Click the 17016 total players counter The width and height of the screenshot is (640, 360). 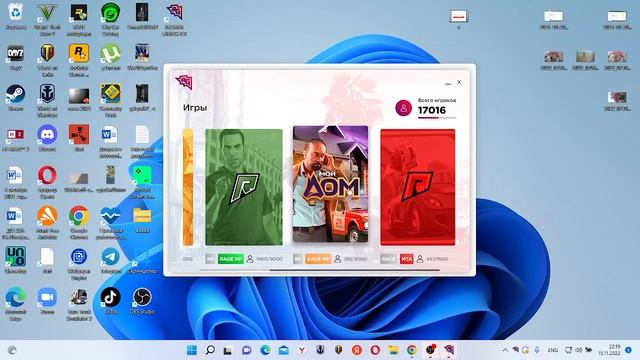click(x=432, y=110)
